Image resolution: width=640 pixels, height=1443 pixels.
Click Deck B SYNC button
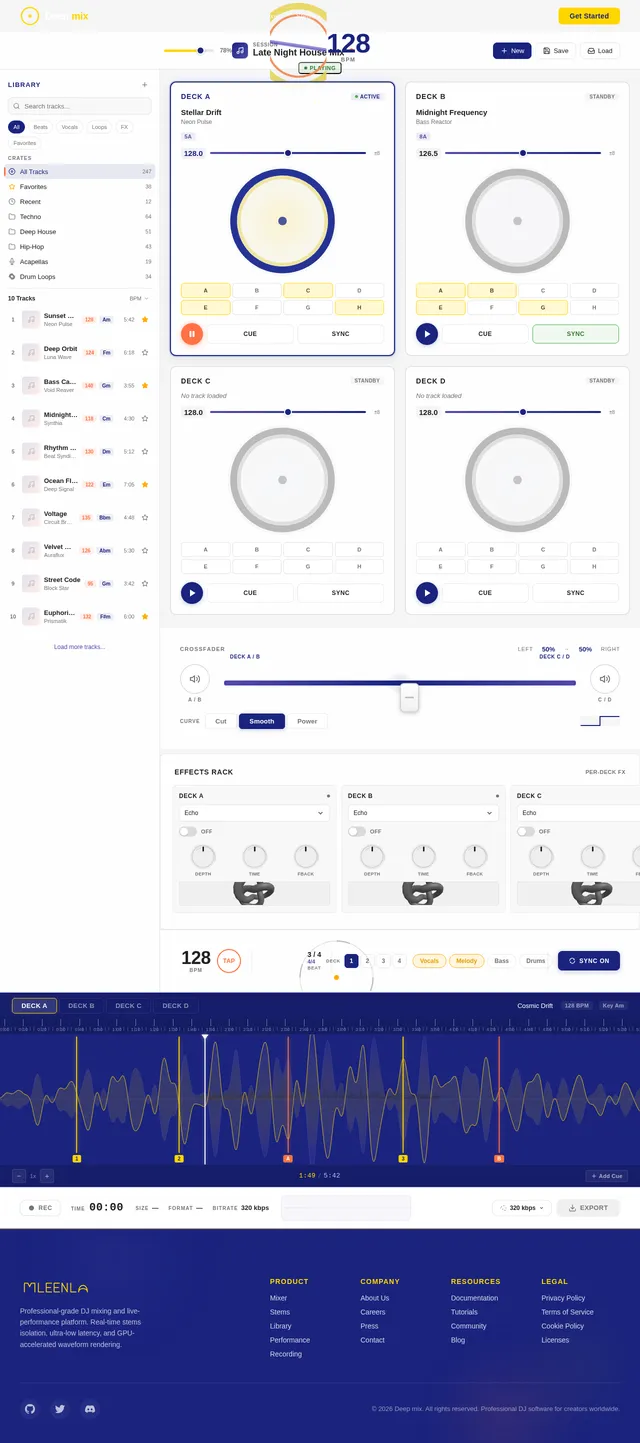pos(575,334)
